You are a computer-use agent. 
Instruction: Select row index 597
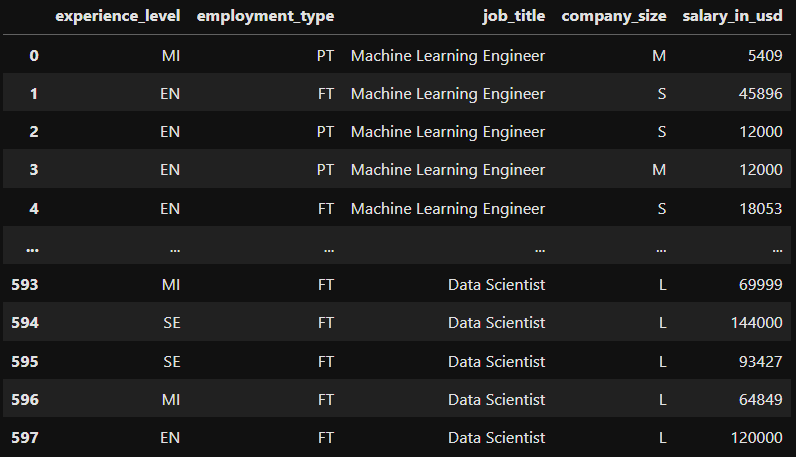[26, 438]
